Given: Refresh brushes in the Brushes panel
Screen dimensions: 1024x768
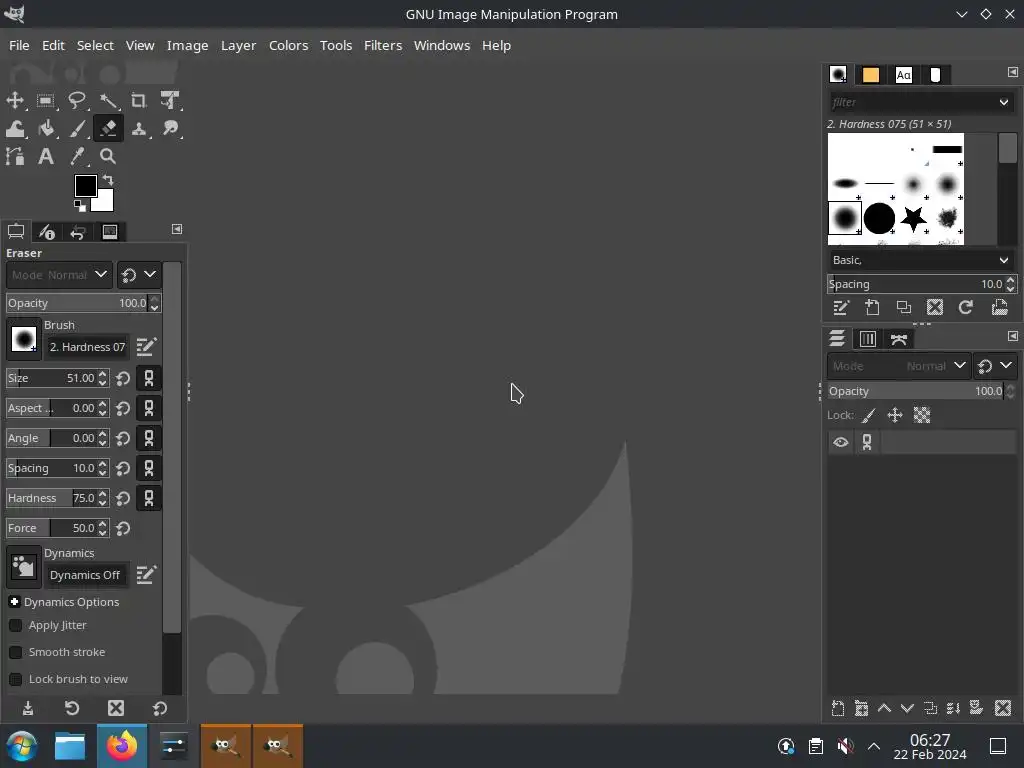Looking at the screenshot, I should coord(966,307).
